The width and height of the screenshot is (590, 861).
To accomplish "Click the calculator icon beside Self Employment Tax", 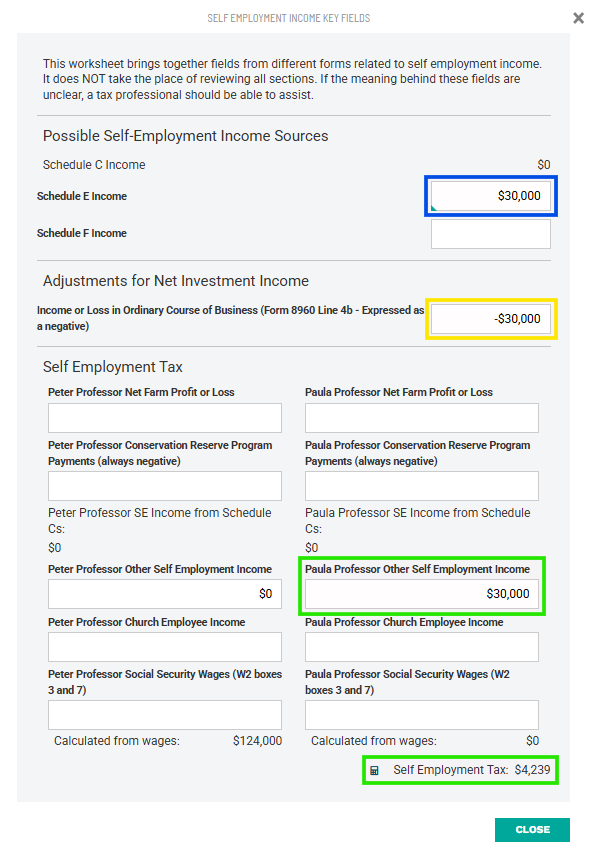I will coord(374,770).
